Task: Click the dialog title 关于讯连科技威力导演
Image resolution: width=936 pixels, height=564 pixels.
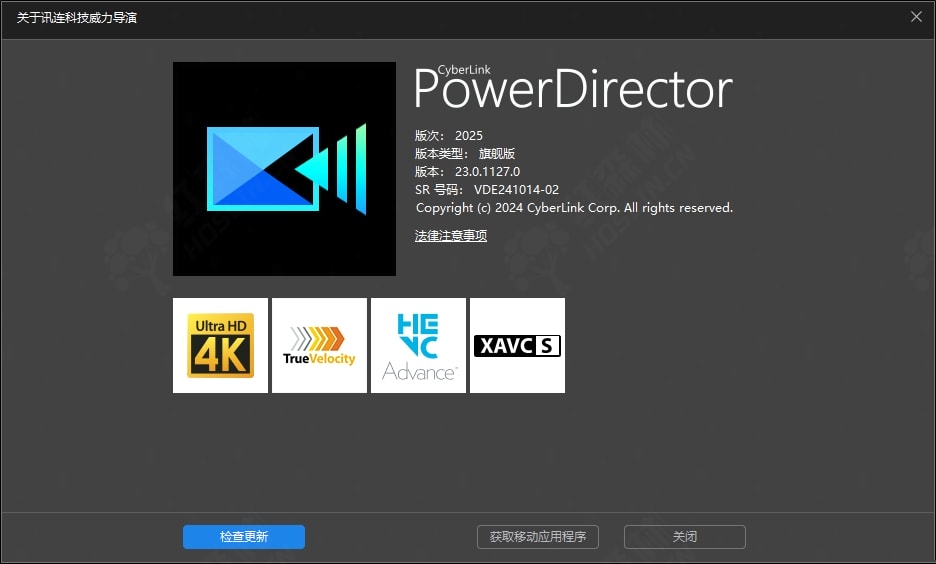Action: pos(77,18)
